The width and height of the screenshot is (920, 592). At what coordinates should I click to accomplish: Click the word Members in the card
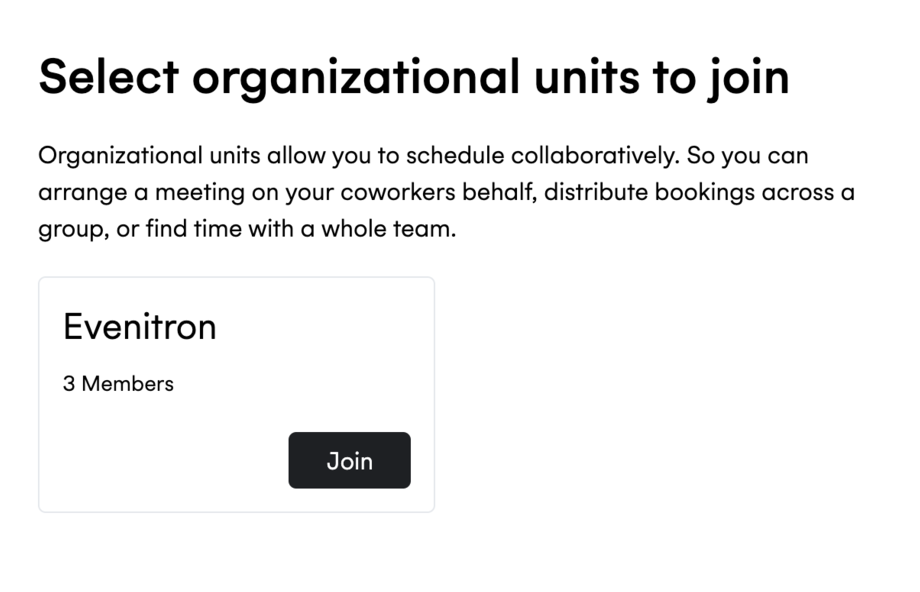[x=127, y=384]
